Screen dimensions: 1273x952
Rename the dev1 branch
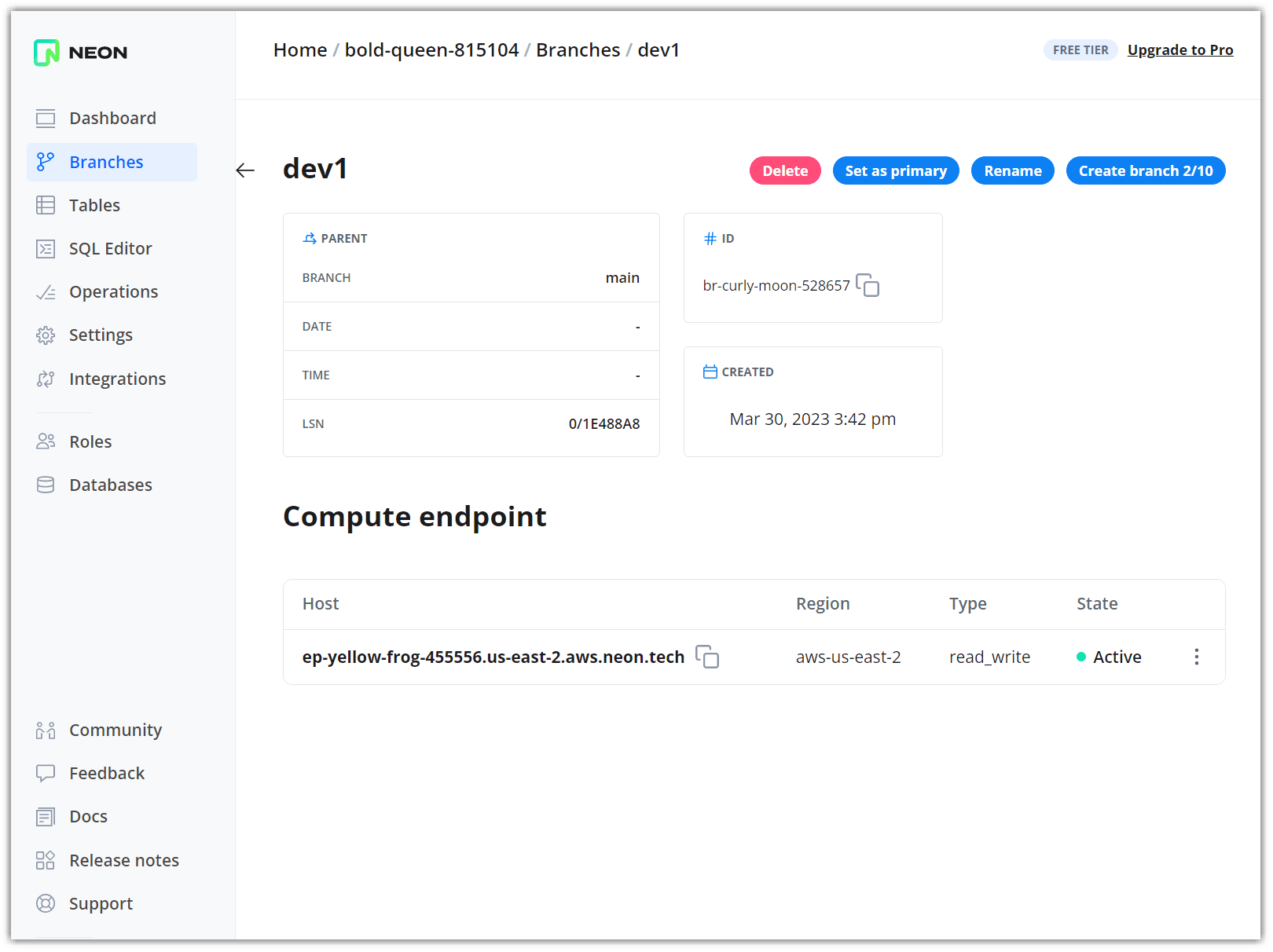1013,170
